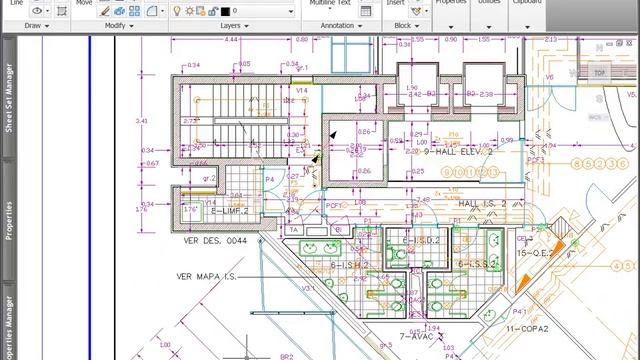Viewport: 640px width, 360px height.
Task: Click the '15-Q.E.2' label text
Action: [x=535, y=253]
